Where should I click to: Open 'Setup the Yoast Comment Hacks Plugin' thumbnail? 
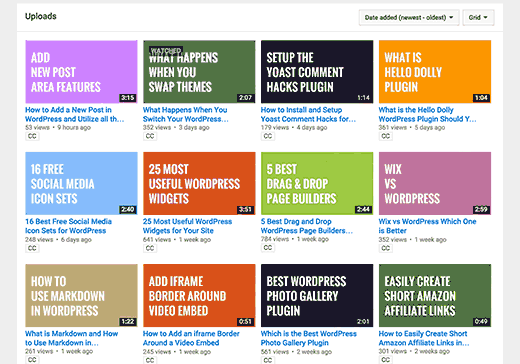tap(317, 72)
